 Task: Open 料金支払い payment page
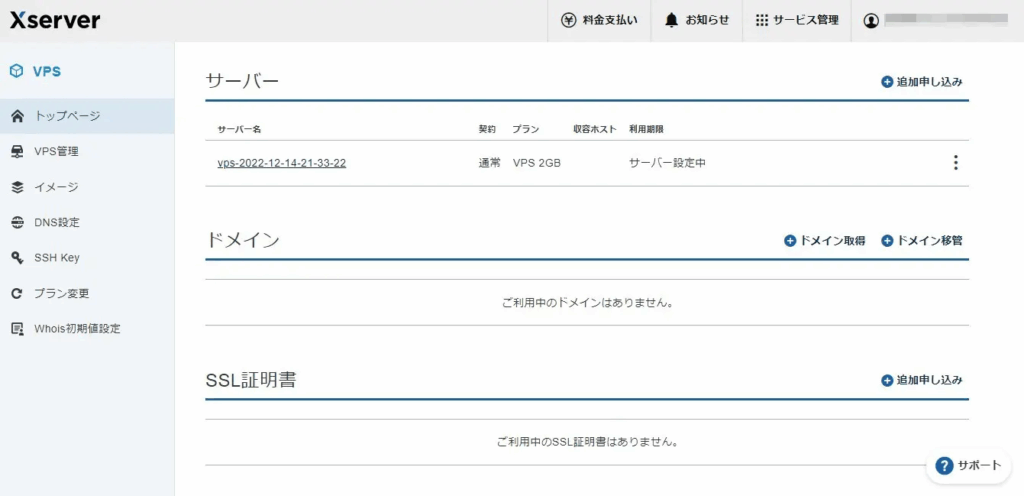pos(600,20)
